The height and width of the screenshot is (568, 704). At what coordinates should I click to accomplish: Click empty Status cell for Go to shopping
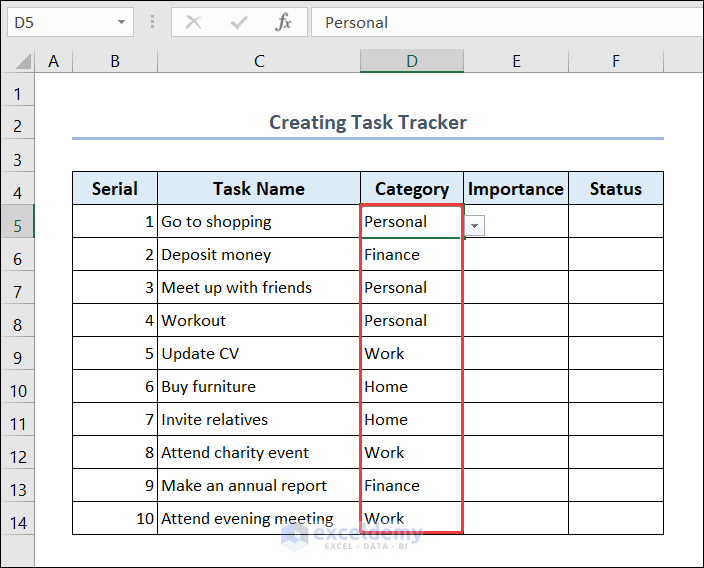616,221
